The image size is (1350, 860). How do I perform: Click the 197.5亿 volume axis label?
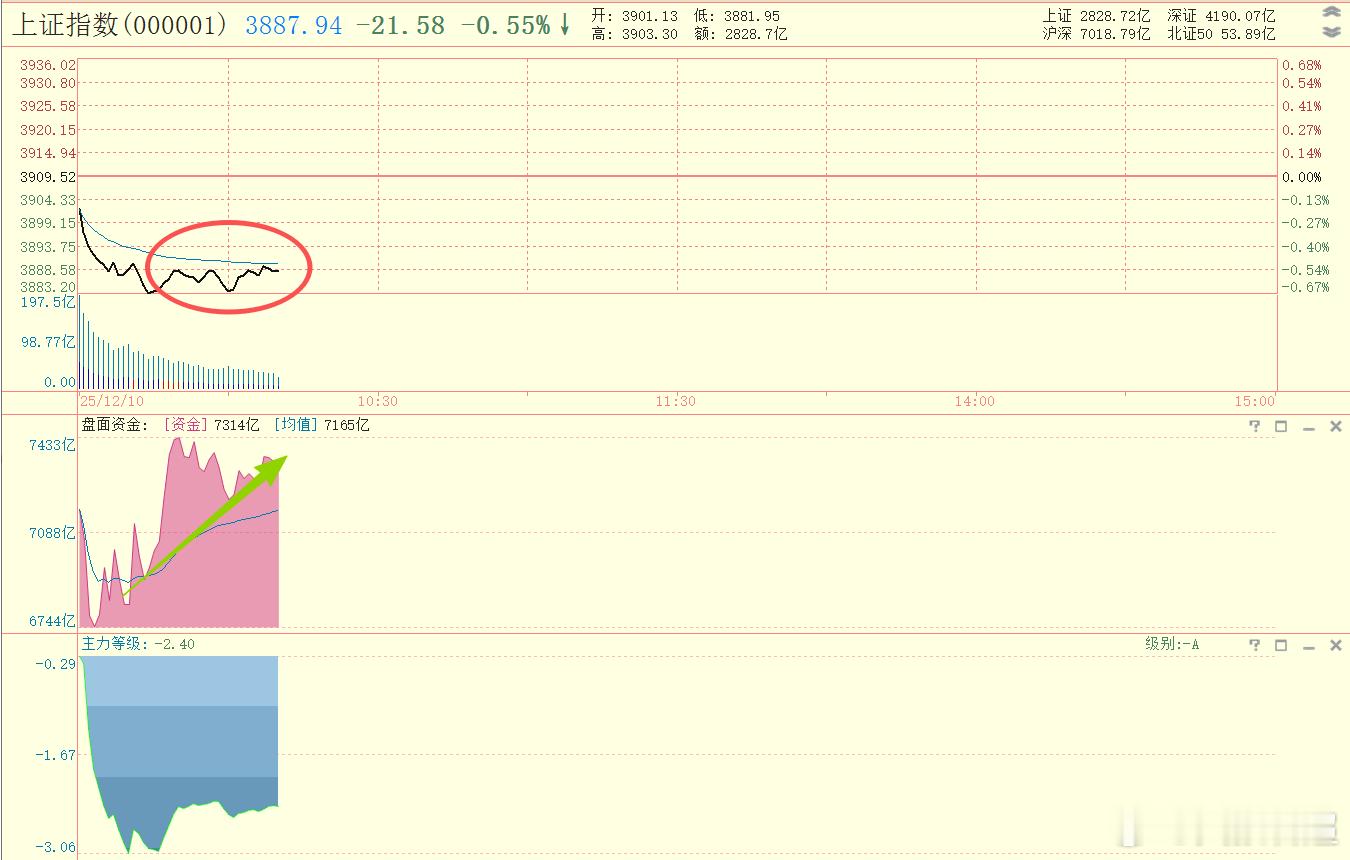click(48, 302)
